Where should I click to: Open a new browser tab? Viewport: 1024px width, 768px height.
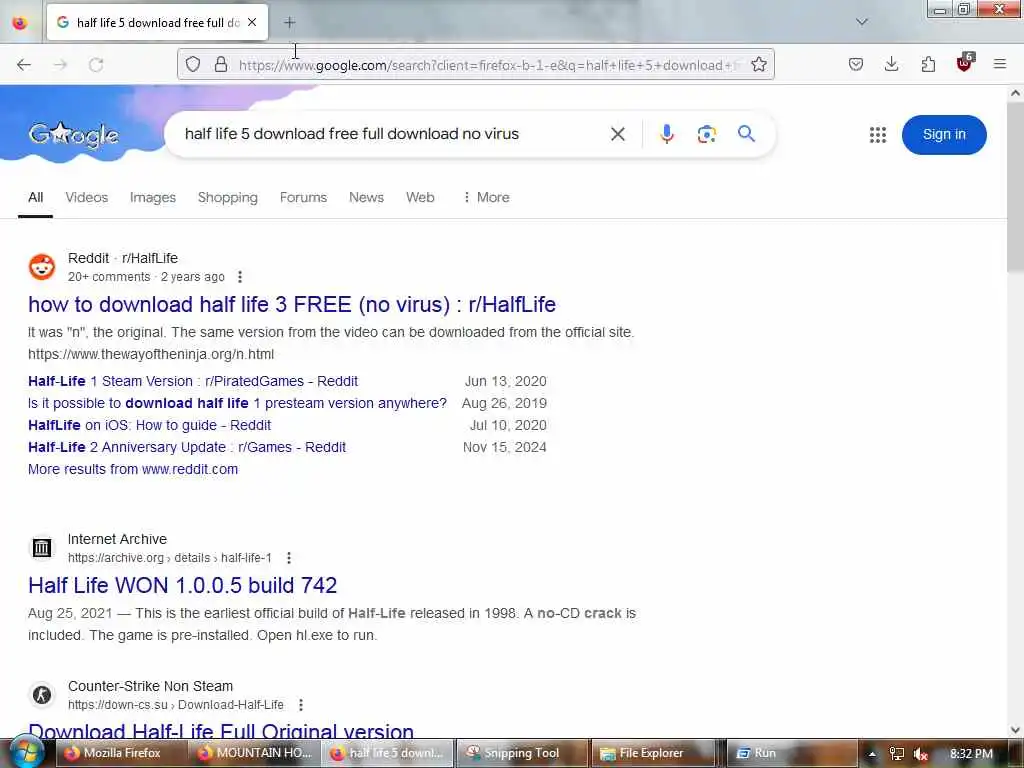289,22
